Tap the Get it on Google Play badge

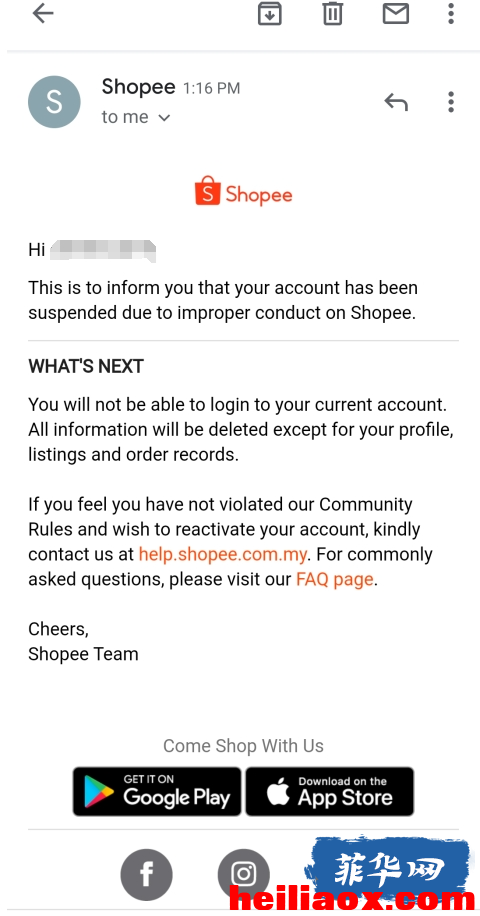pos(156,791)
